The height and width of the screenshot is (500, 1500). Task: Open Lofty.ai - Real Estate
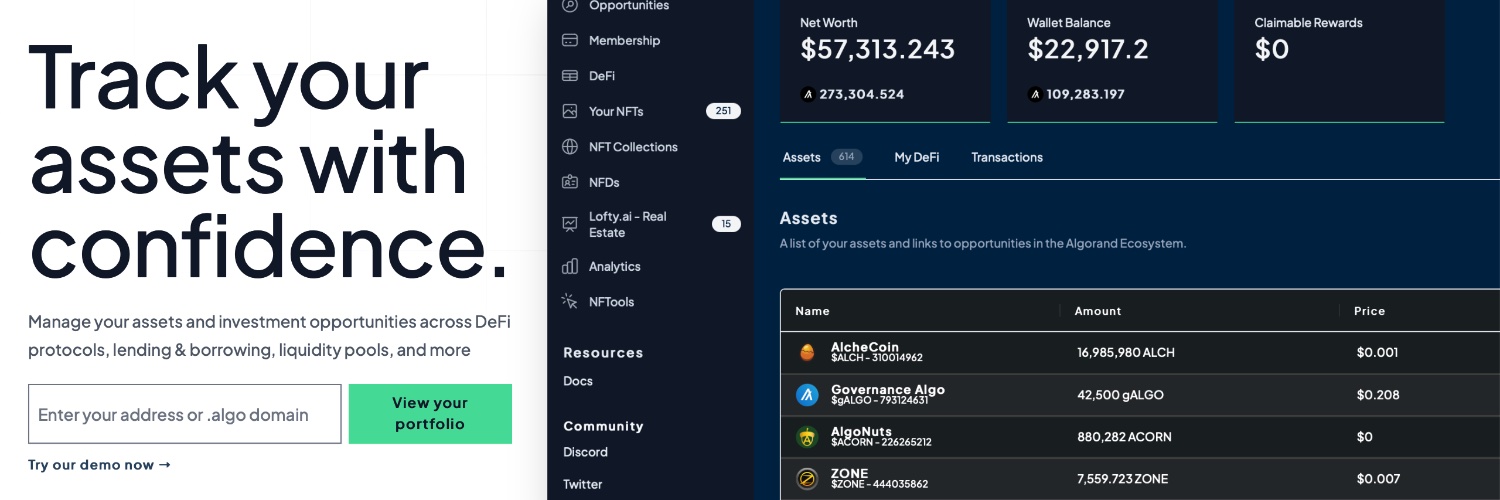click(628, 224)
